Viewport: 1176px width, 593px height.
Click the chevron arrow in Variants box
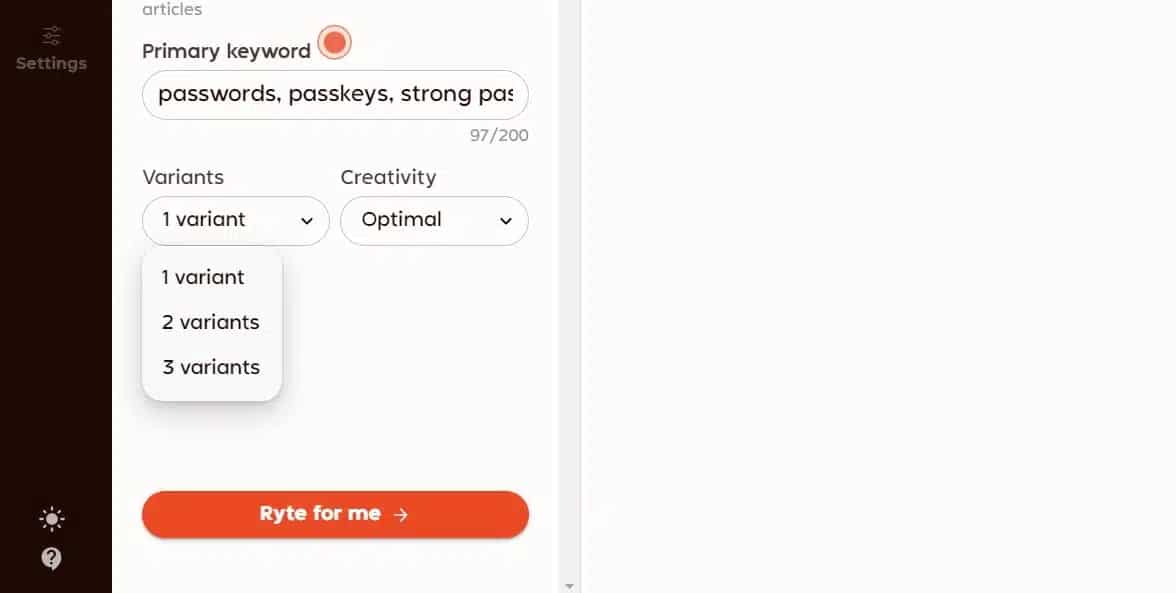(x=307, y=221)
